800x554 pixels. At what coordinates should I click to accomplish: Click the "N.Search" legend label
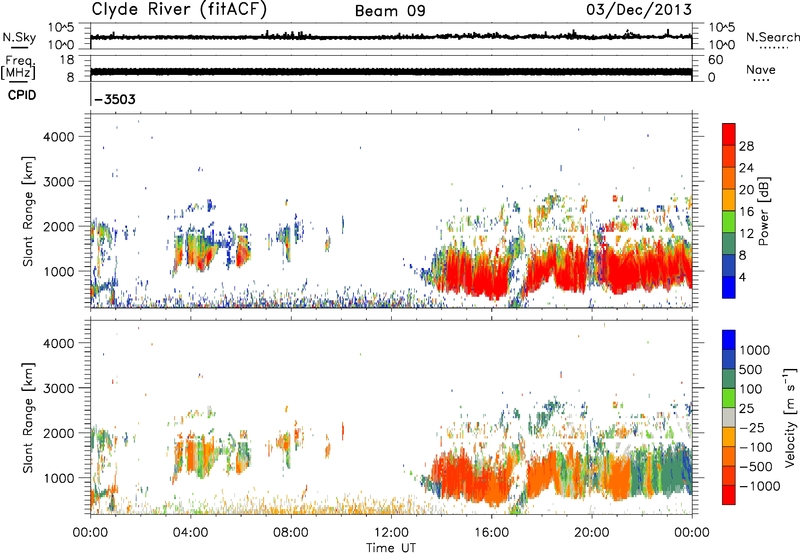point(772,37)
